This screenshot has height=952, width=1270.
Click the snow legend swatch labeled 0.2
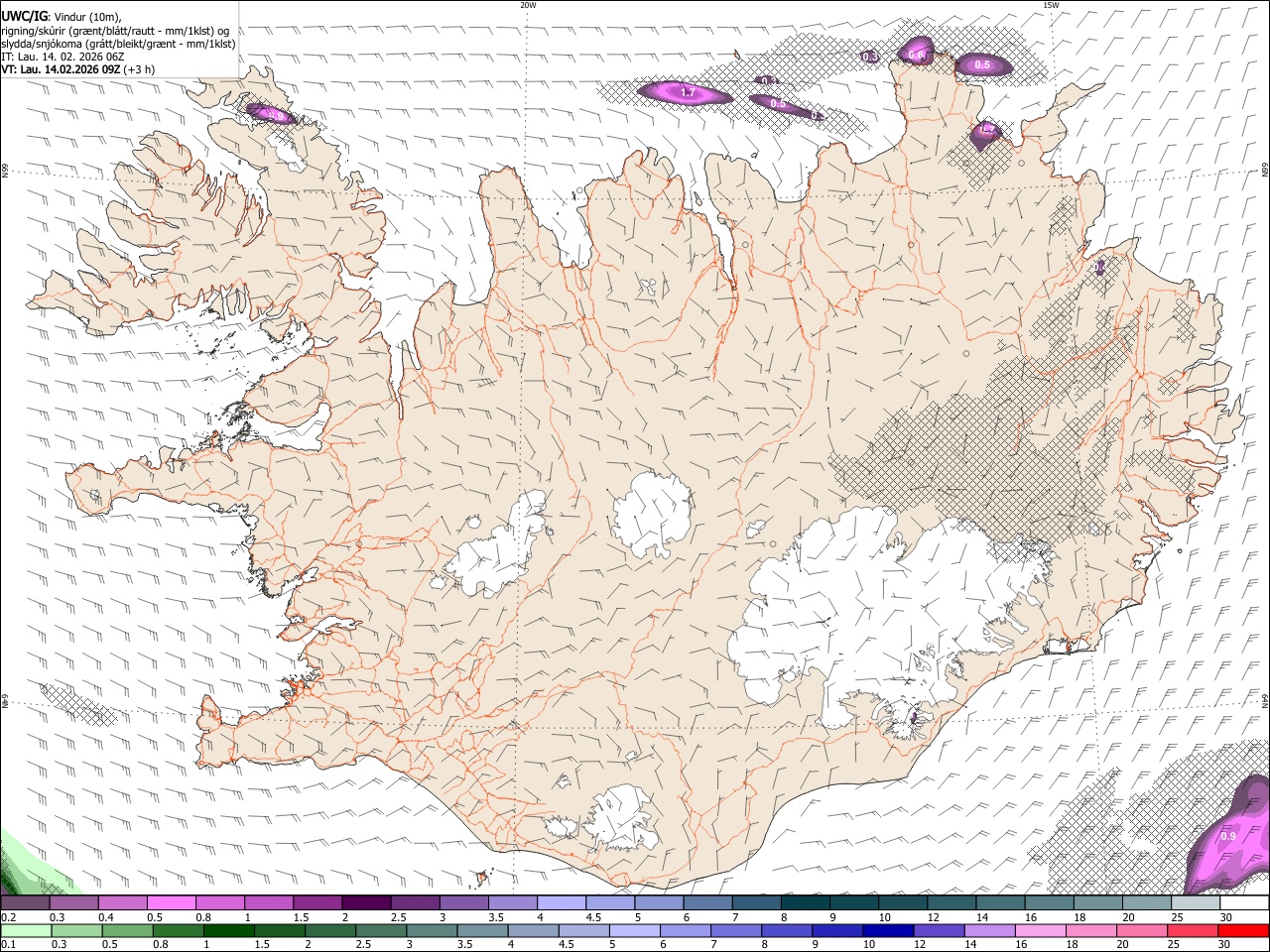pos(25,903)
